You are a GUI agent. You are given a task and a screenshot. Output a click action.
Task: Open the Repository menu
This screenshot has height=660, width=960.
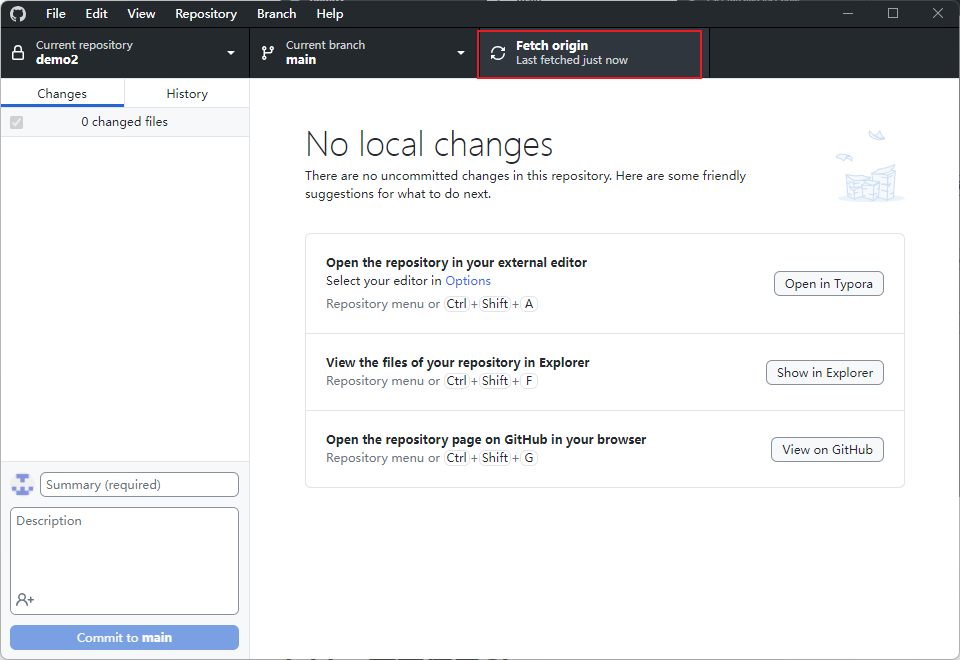[x=206, y=14]
